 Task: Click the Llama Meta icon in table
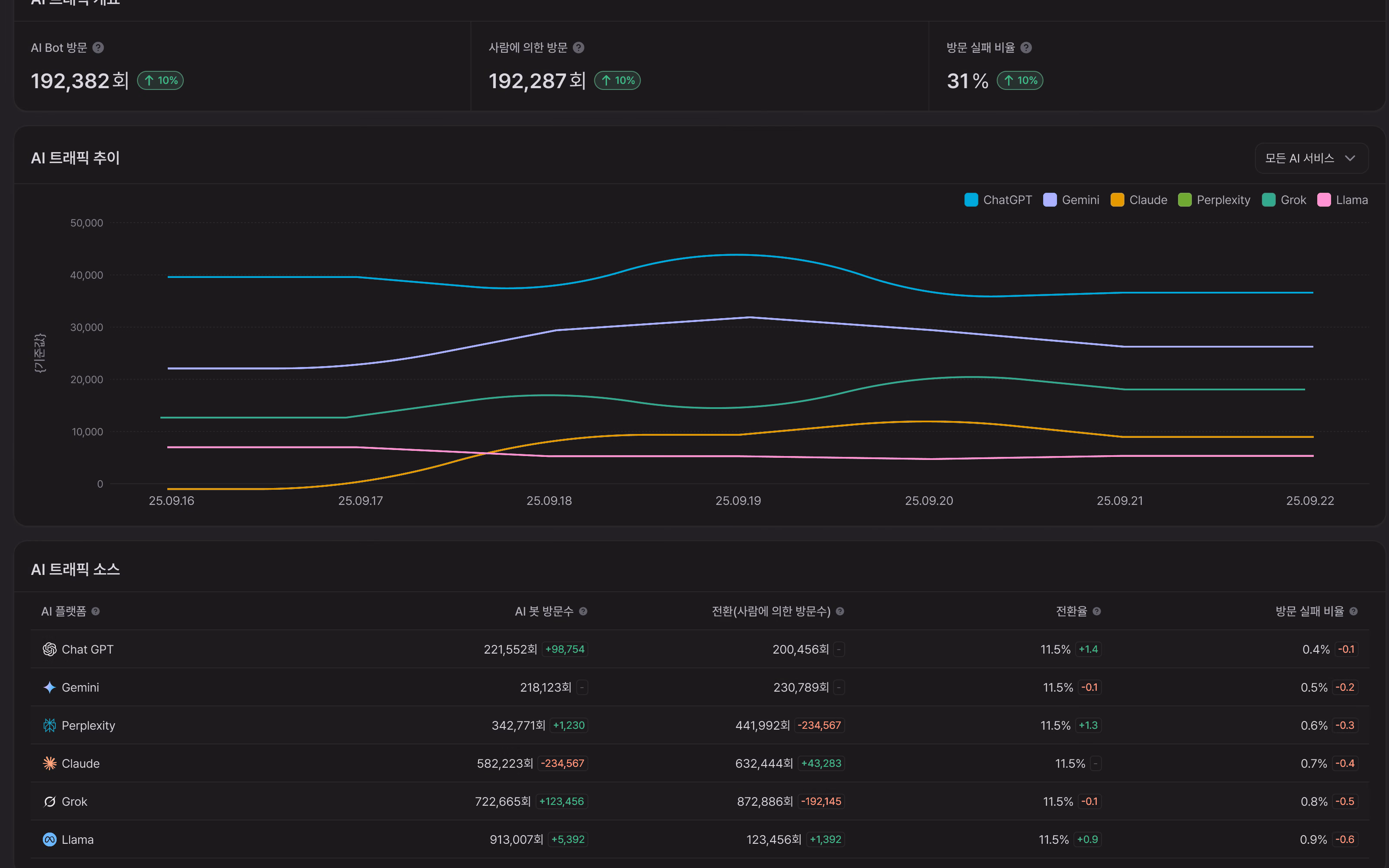pyautogui.click(x=50, y=839)
